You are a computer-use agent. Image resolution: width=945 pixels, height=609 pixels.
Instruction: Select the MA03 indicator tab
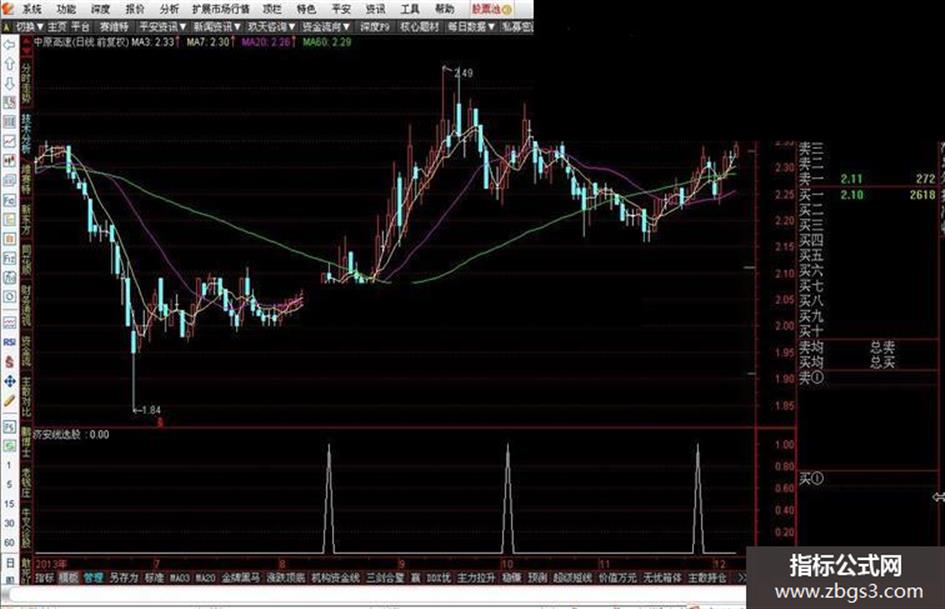tap(179, 578)
